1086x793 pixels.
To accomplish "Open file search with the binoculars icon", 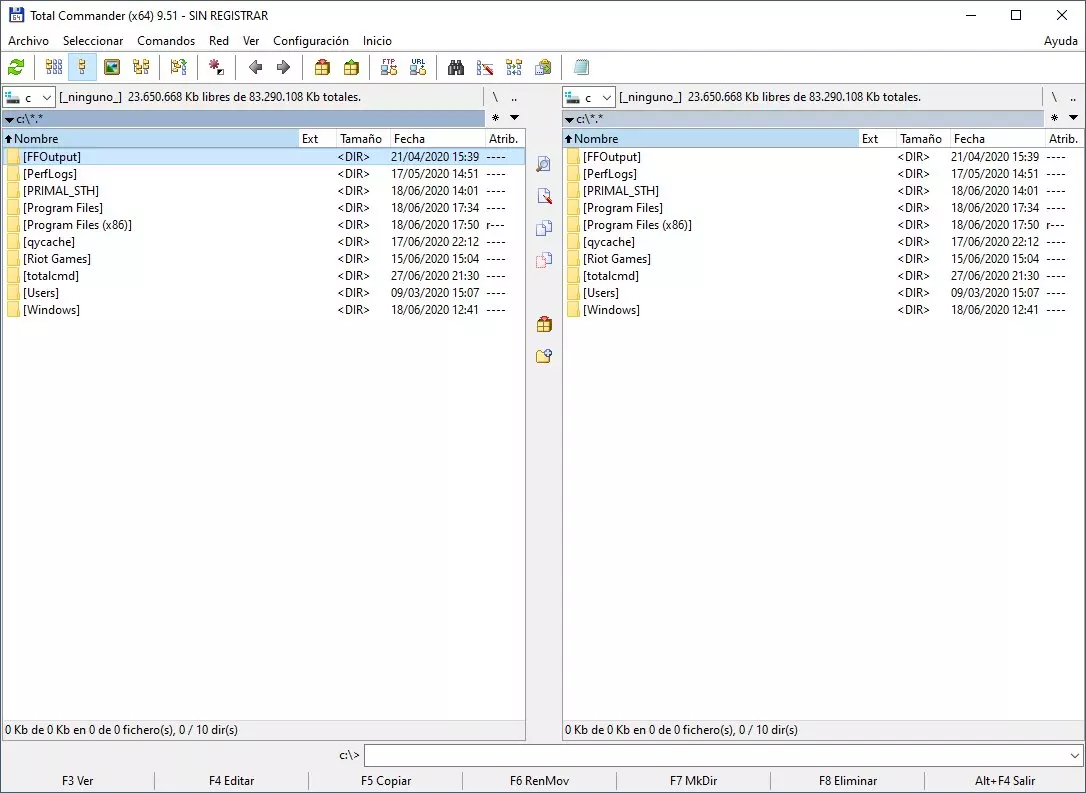I will 455,67.
